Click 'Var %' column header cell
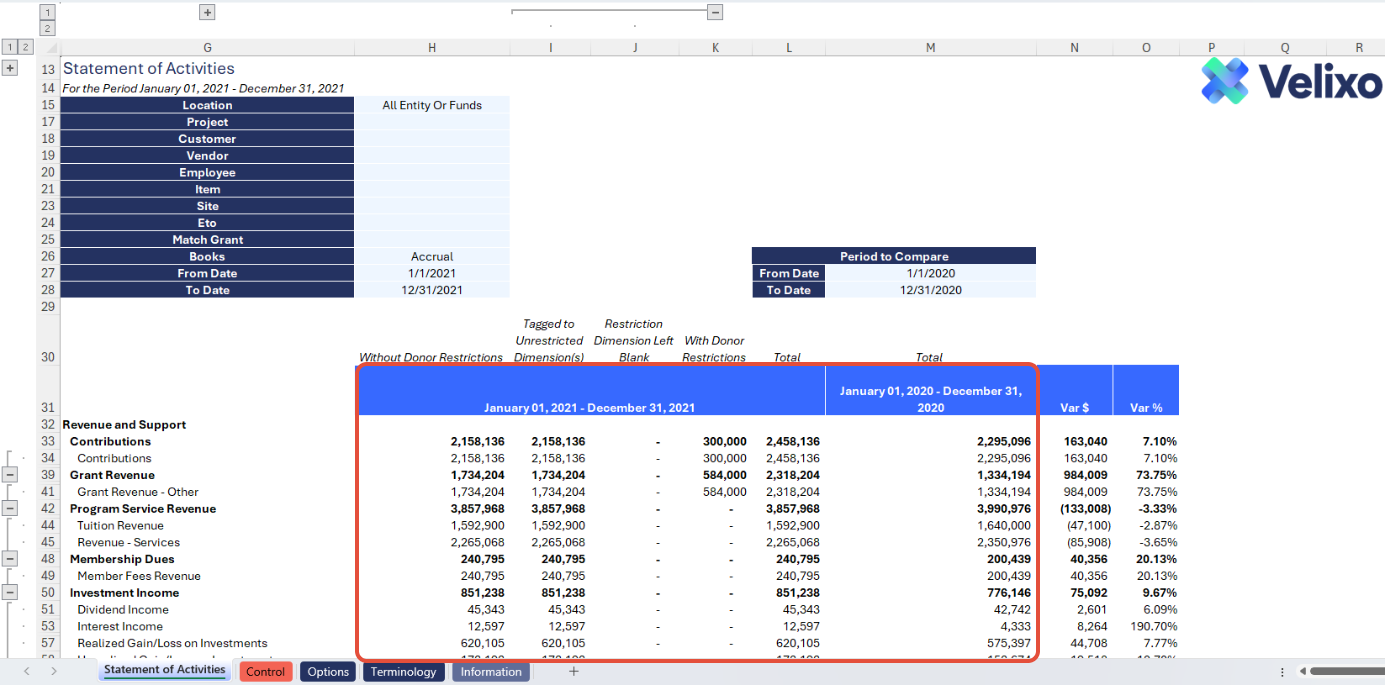This screenshot has width=1385, height=685. [x=1146, y=390]
